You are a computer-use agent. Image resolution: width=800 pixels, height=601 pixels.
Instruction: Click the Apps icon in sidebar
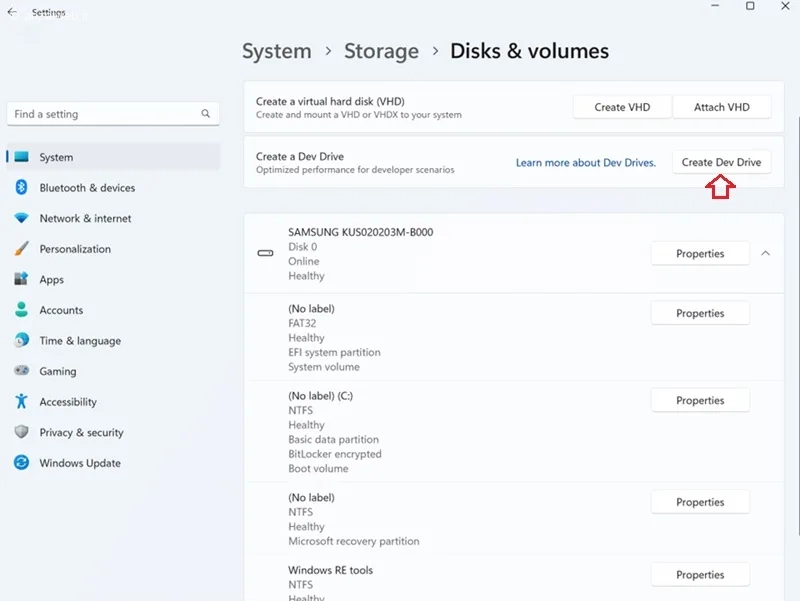pos(21,279)
